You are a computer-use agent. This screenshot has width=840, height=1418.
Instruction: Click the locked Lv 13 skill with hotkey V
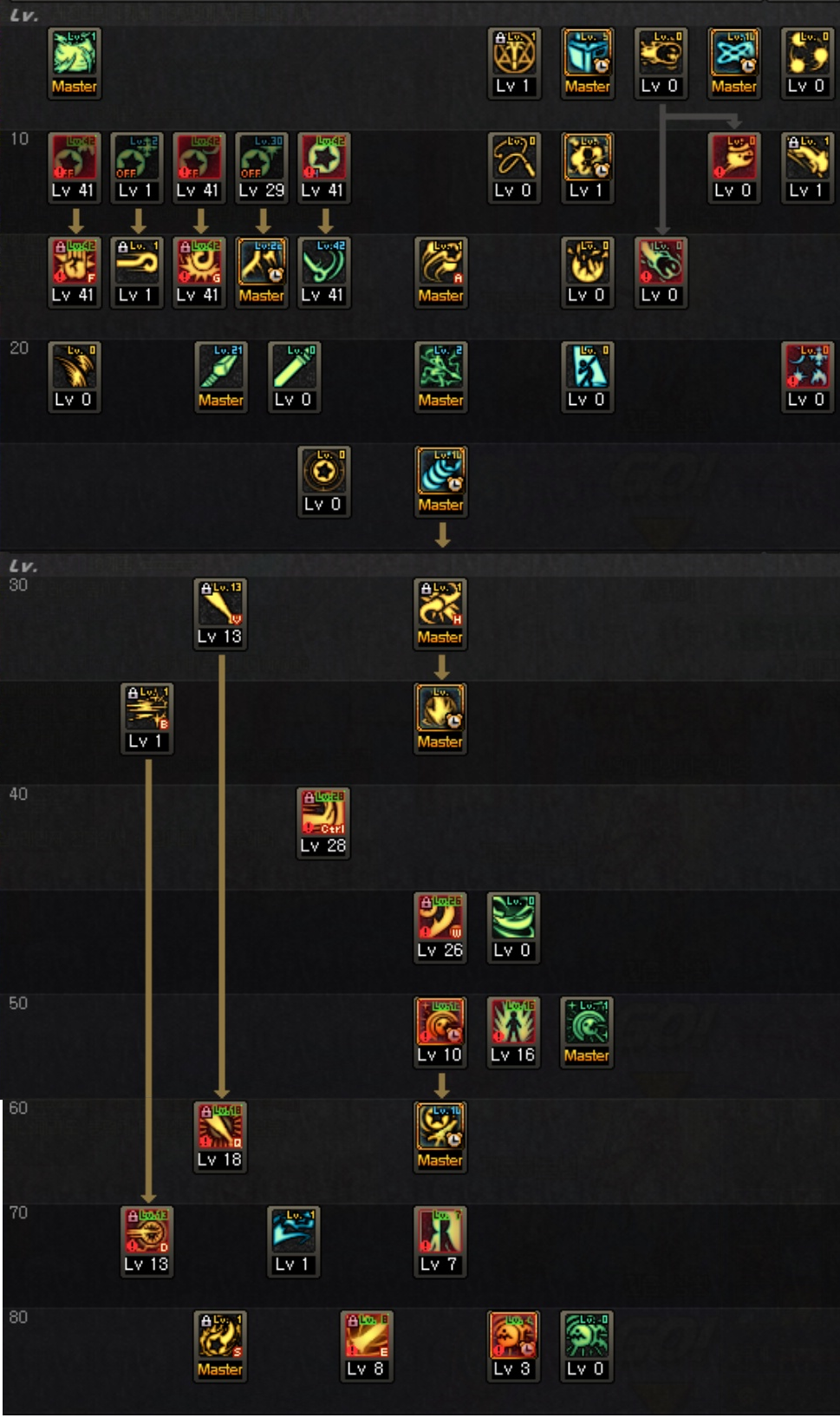220,604
